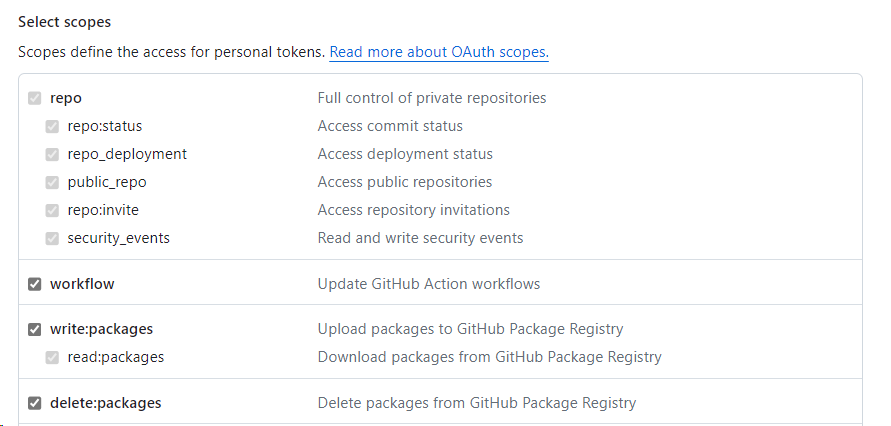
Task: Toggle the security_events checkbox
Action: coord(52,238)
